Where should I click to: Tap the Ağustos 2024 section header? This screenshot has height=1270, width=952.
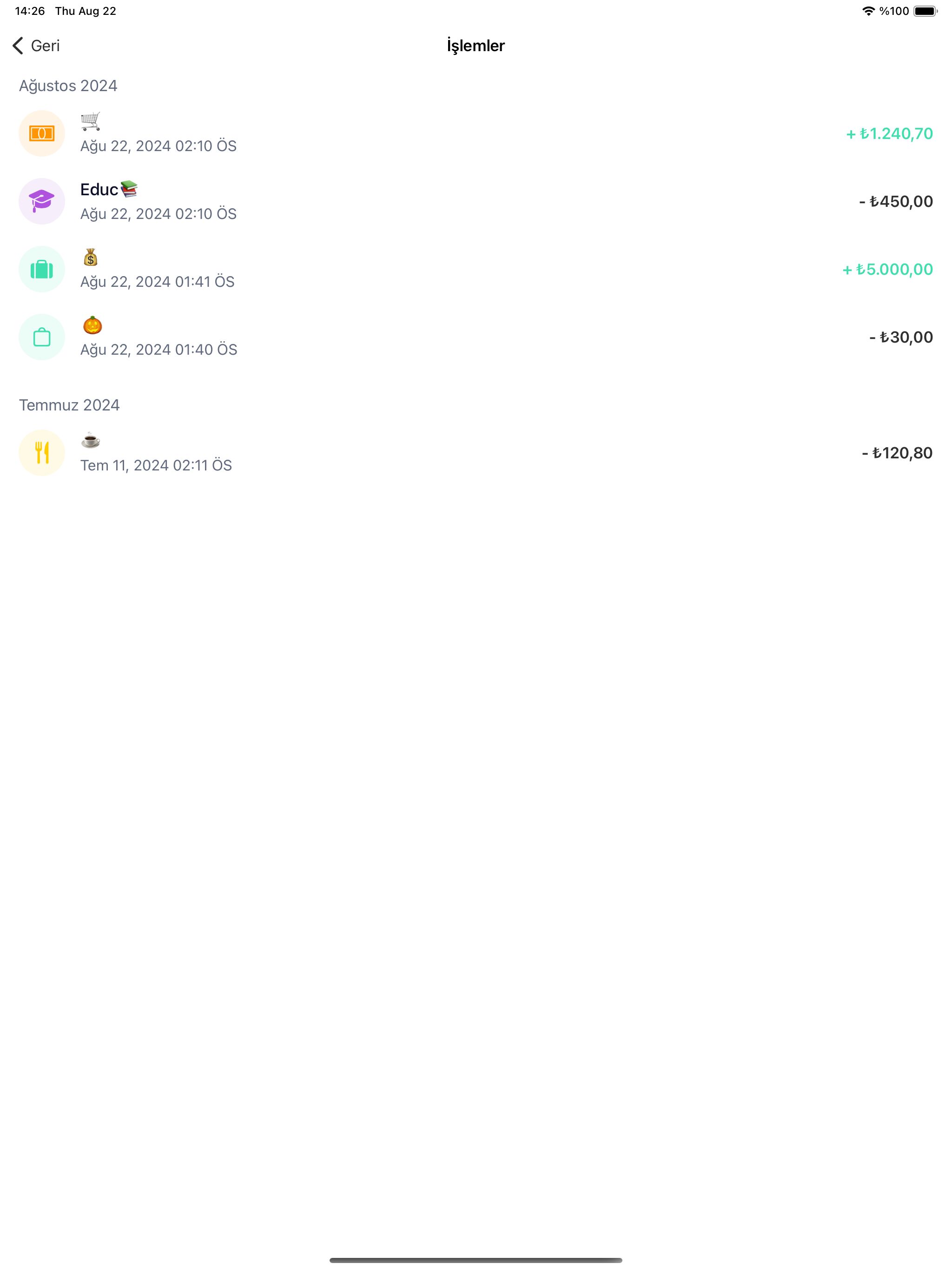pyautogui.click(x=68, y=86)
